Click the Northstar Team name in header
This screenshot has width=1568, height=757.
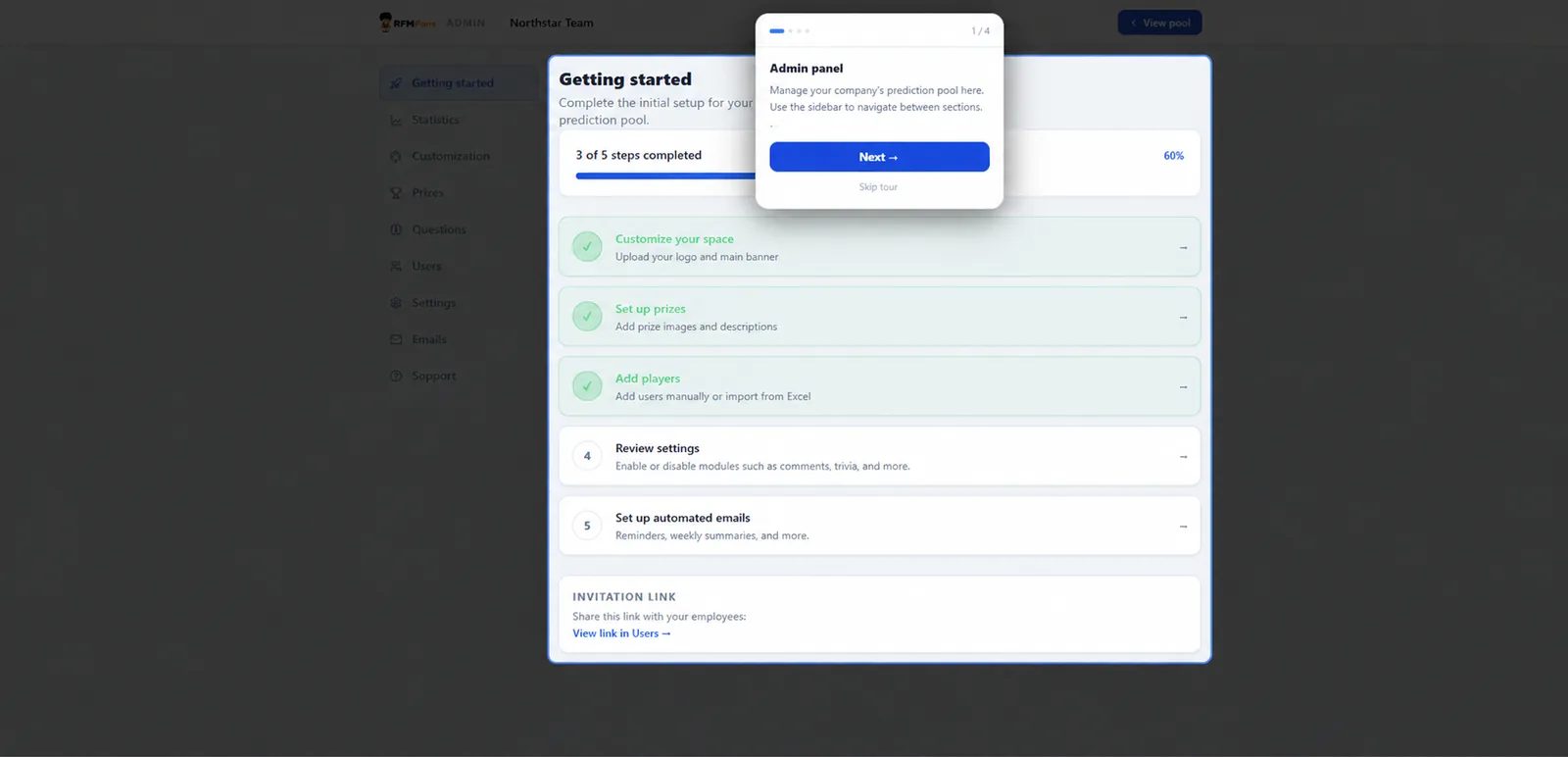coord(552,23)
